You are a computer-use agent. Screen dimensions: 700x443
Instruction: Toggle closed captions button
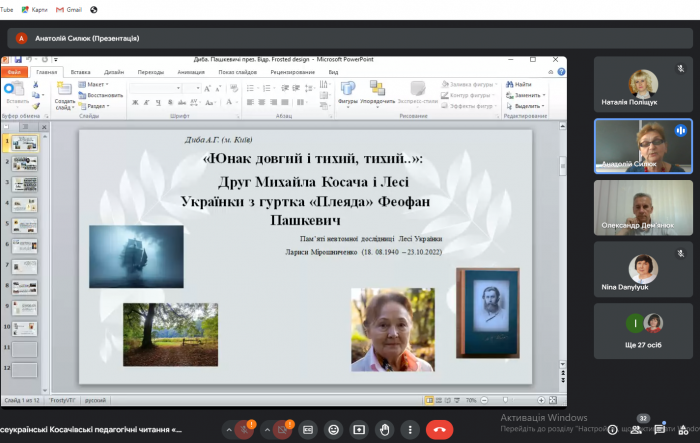[x=308, y=430]
